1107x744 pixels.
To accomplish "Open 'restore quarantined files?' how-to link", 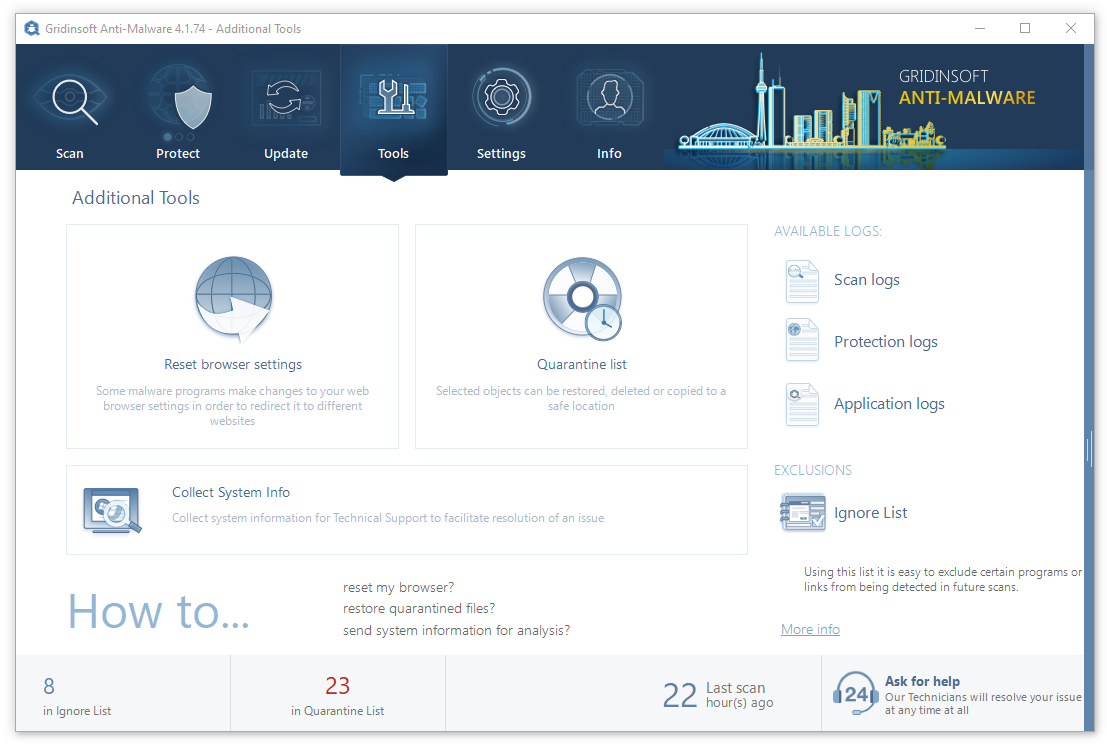I will pyautogui.click(x=419, y=608).
